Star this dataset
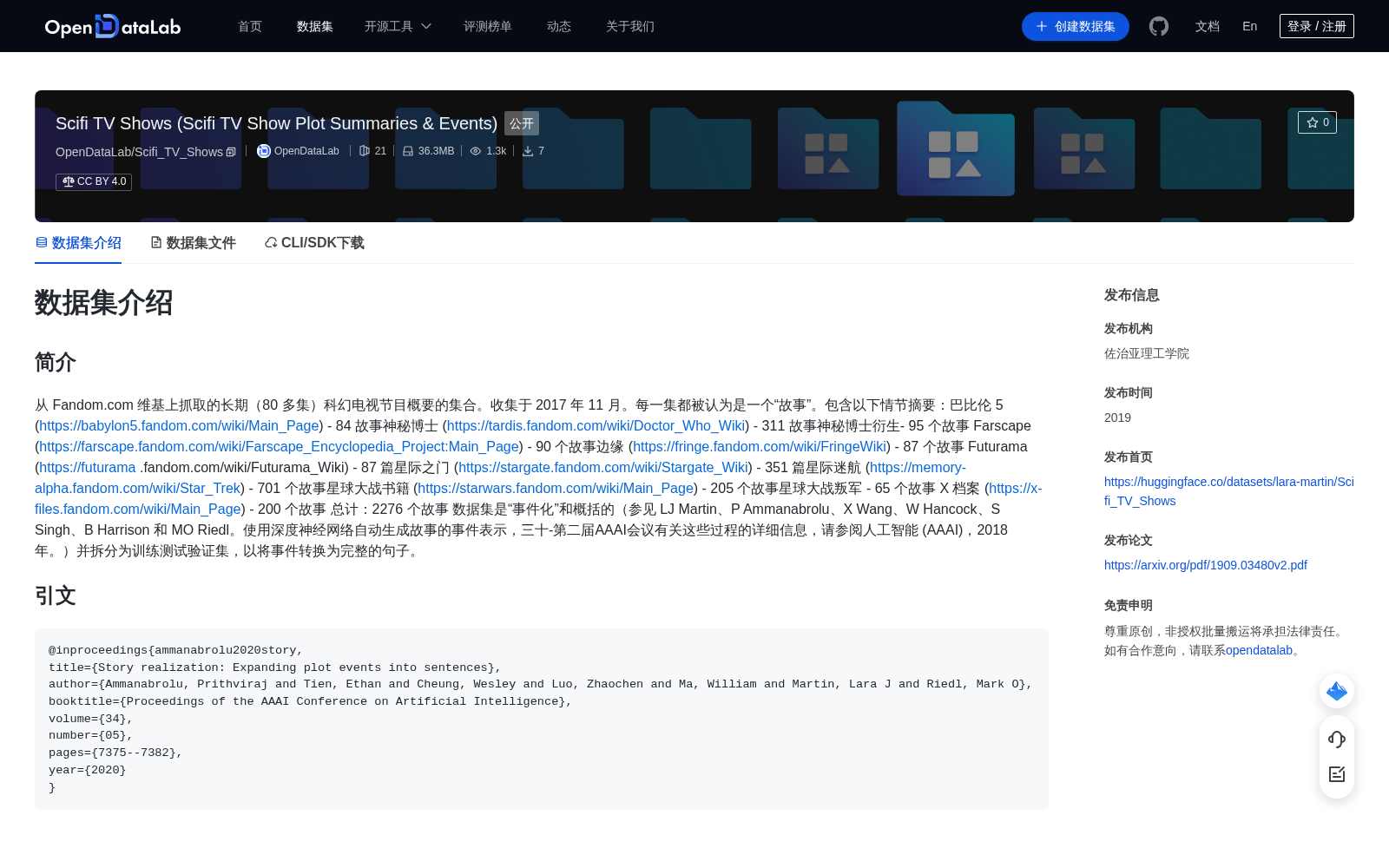 [1317, 122]
